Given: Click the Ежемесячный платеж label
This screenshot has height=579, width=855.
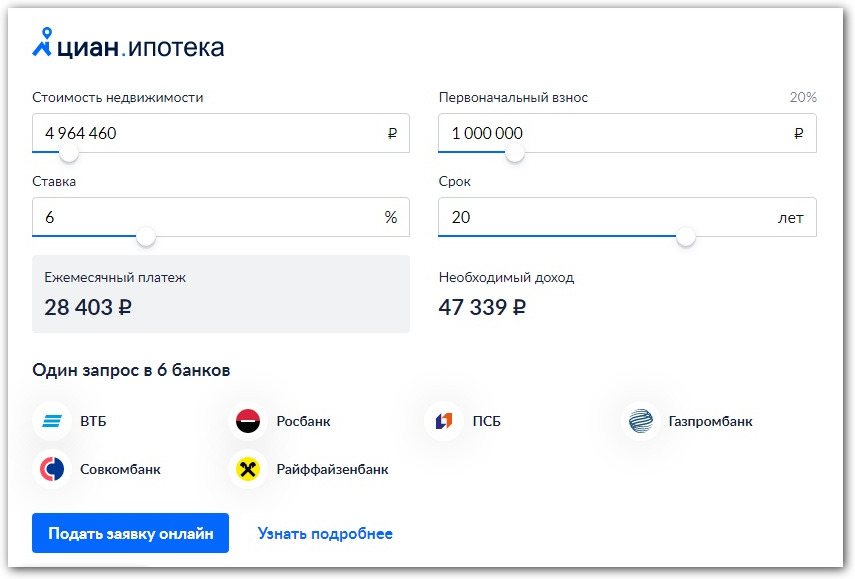Looking at the screenshot, I should pyautogui.click(x=115, y=278).
